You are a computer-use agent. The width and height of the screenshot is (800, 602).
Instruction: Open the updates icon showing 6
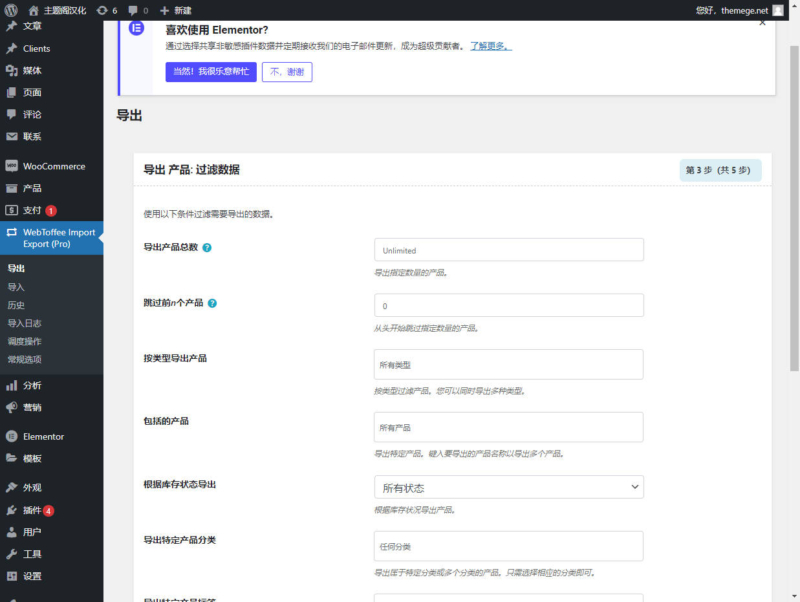click(x=102, y=10)
